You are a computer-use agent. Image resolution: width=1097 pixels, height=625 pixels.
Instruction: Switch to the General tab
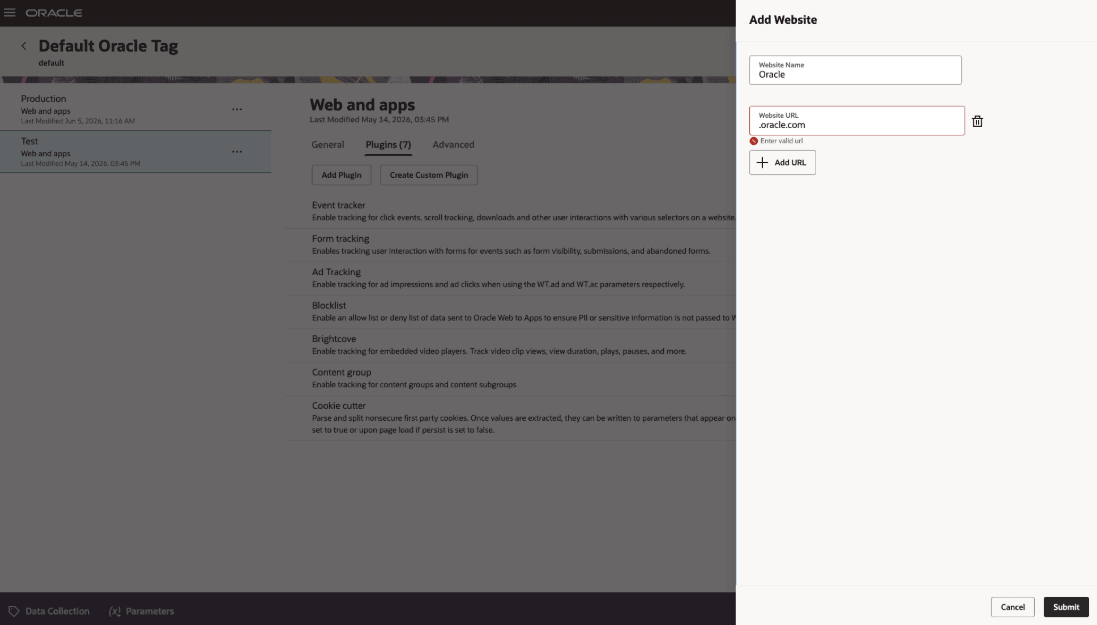tap(327, 145)
